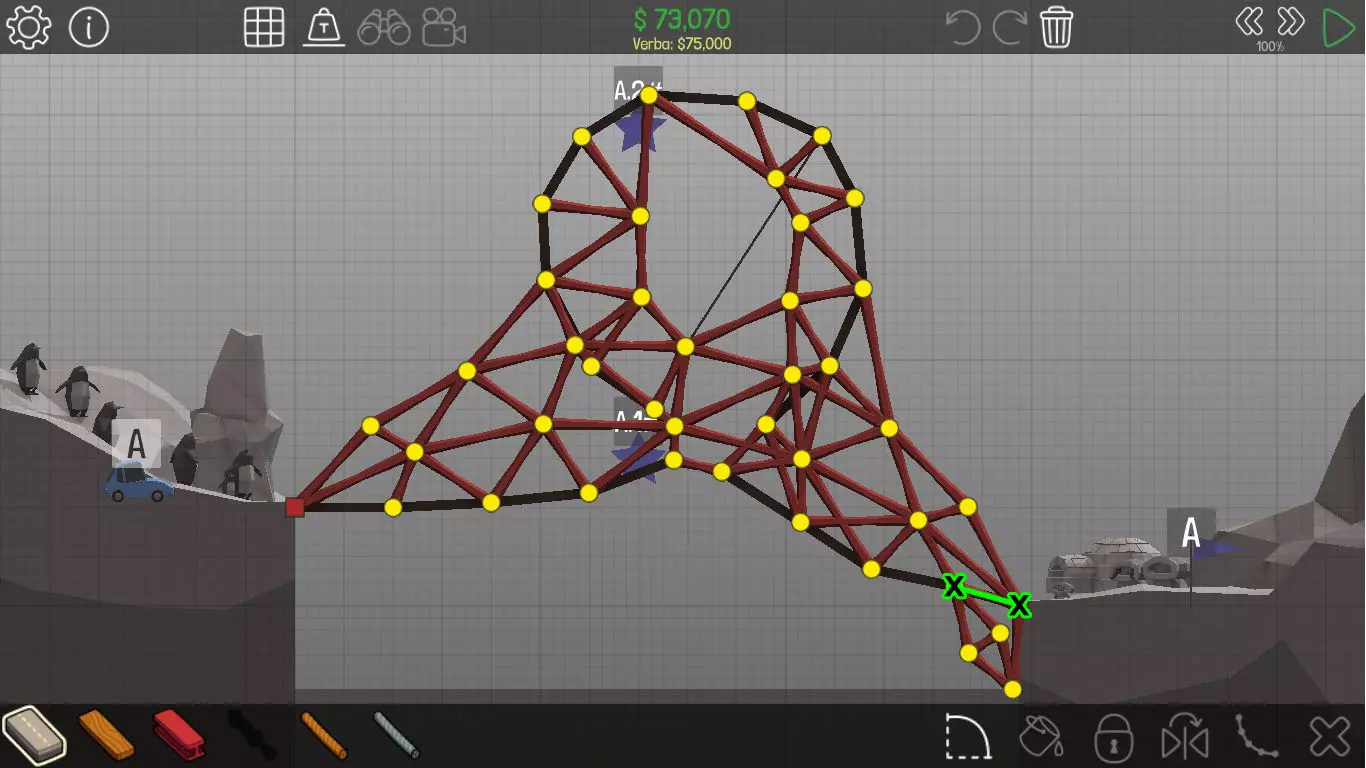
Task: Increase simulation speed with the double right chevrons
Action: coord(1291,21)
